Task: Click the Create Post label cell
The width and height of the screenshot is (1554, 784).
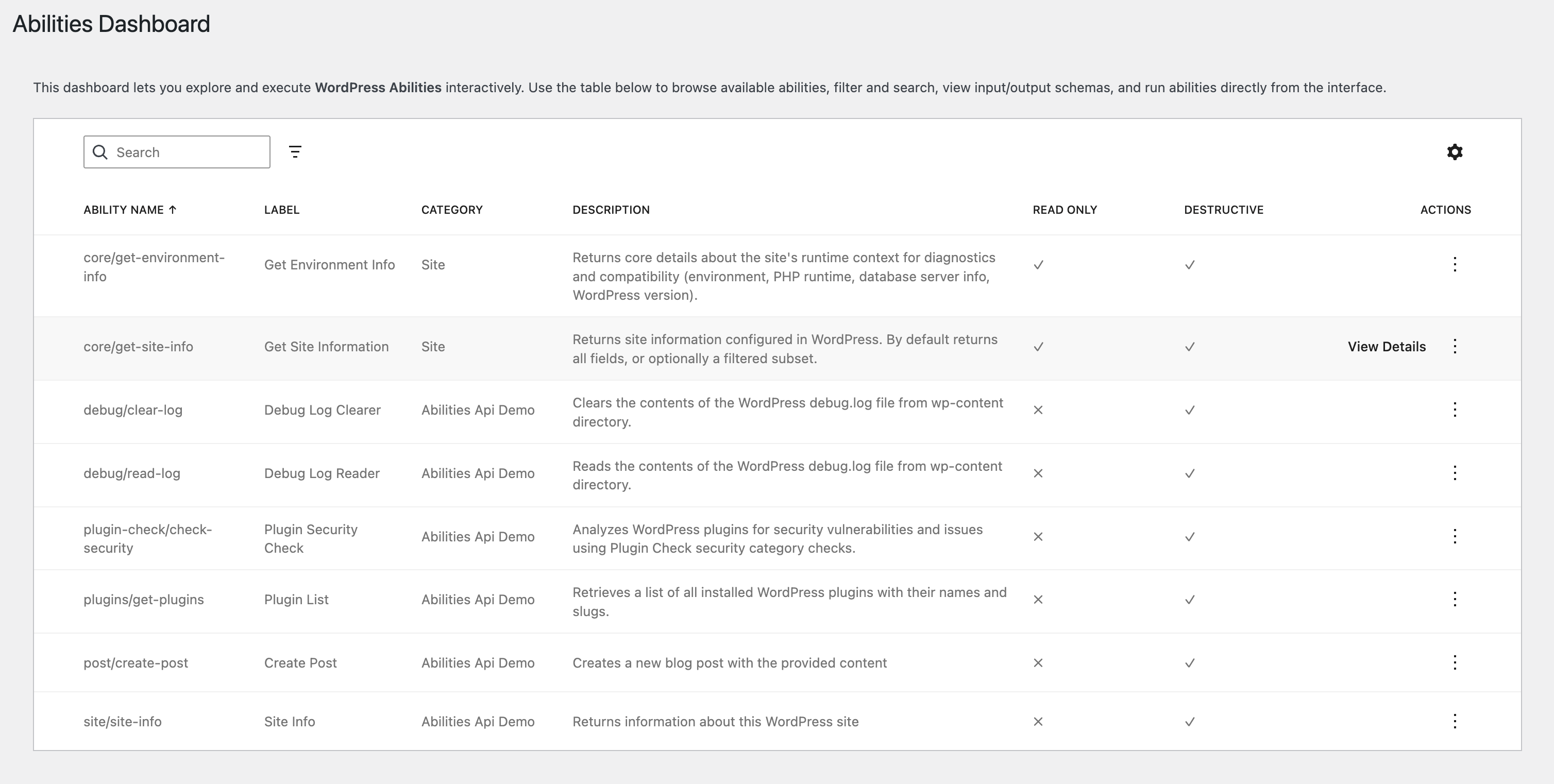Action: point(300,663)
